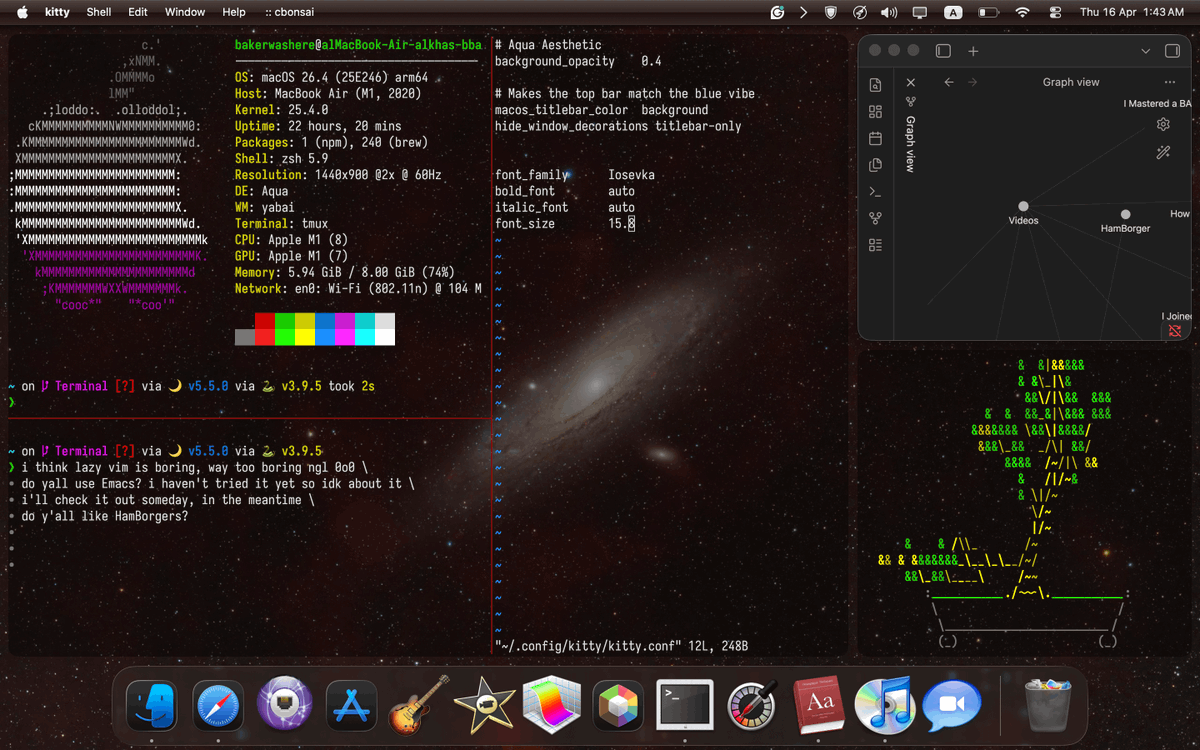Open the calendar icon in Obsidian sidebar
The height and width of the screenshot is (750, 1200).
(x=875, y=137)
